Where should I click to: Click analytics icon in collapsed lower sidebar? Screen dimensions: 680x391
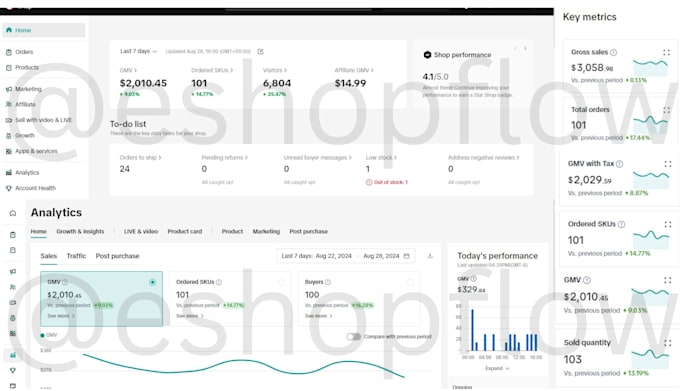pyautogui.click(x=13, y=355)
